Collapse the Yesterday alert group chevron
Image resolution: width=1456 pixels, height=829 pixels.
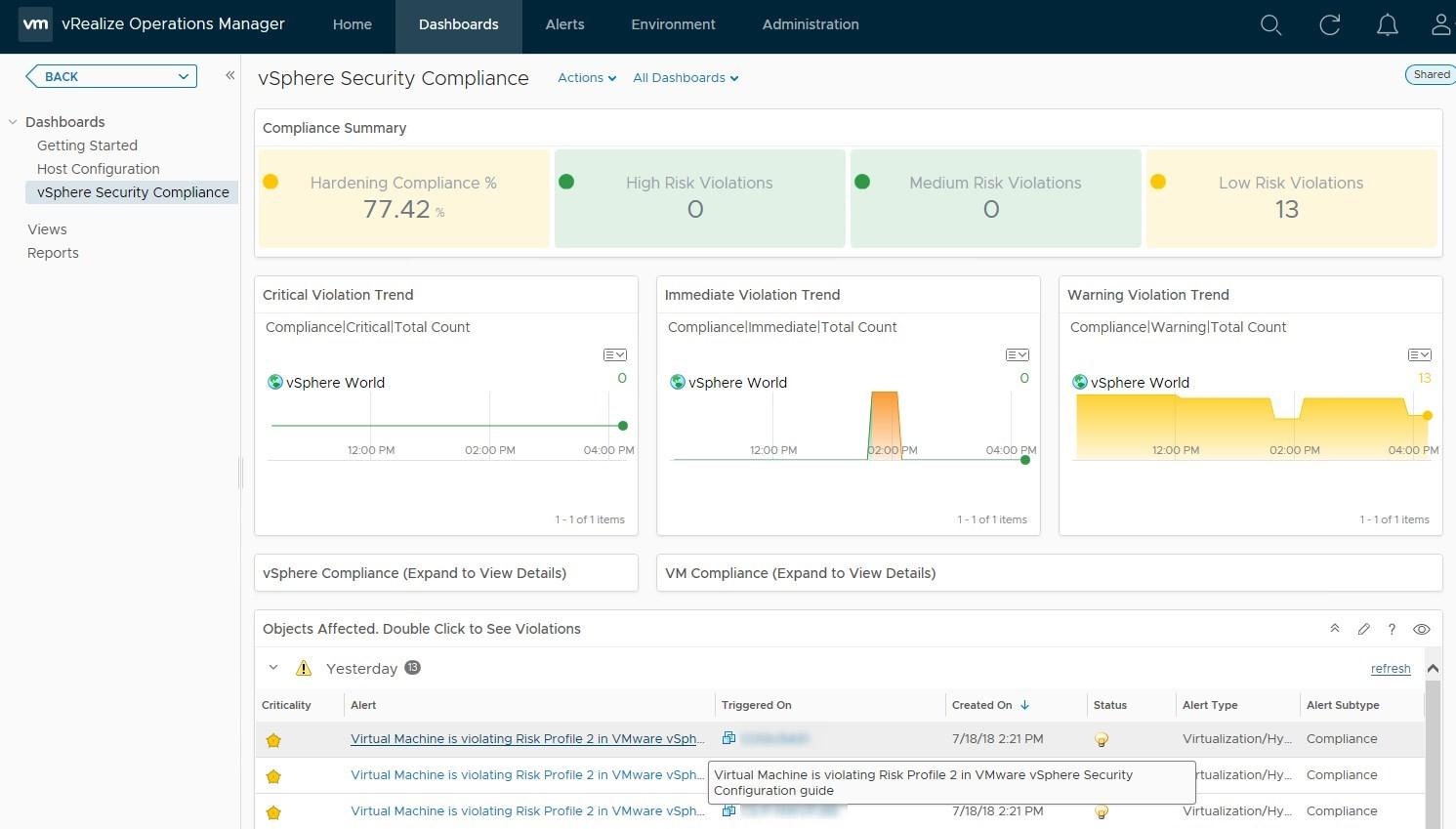point(273,668)
